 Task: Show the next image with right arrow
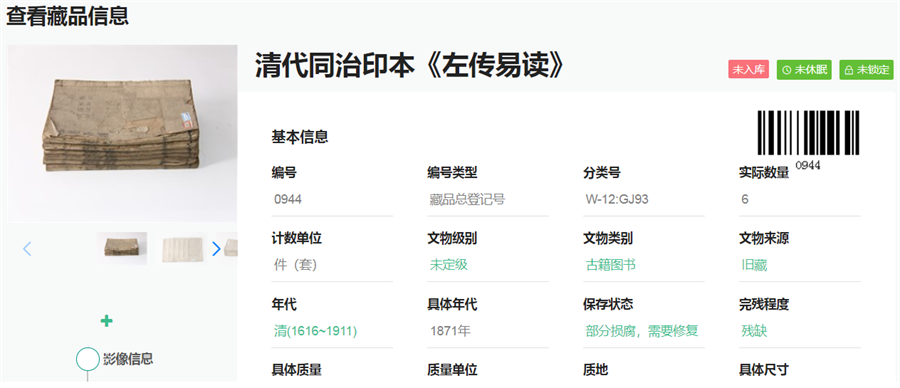coord(216,249)
